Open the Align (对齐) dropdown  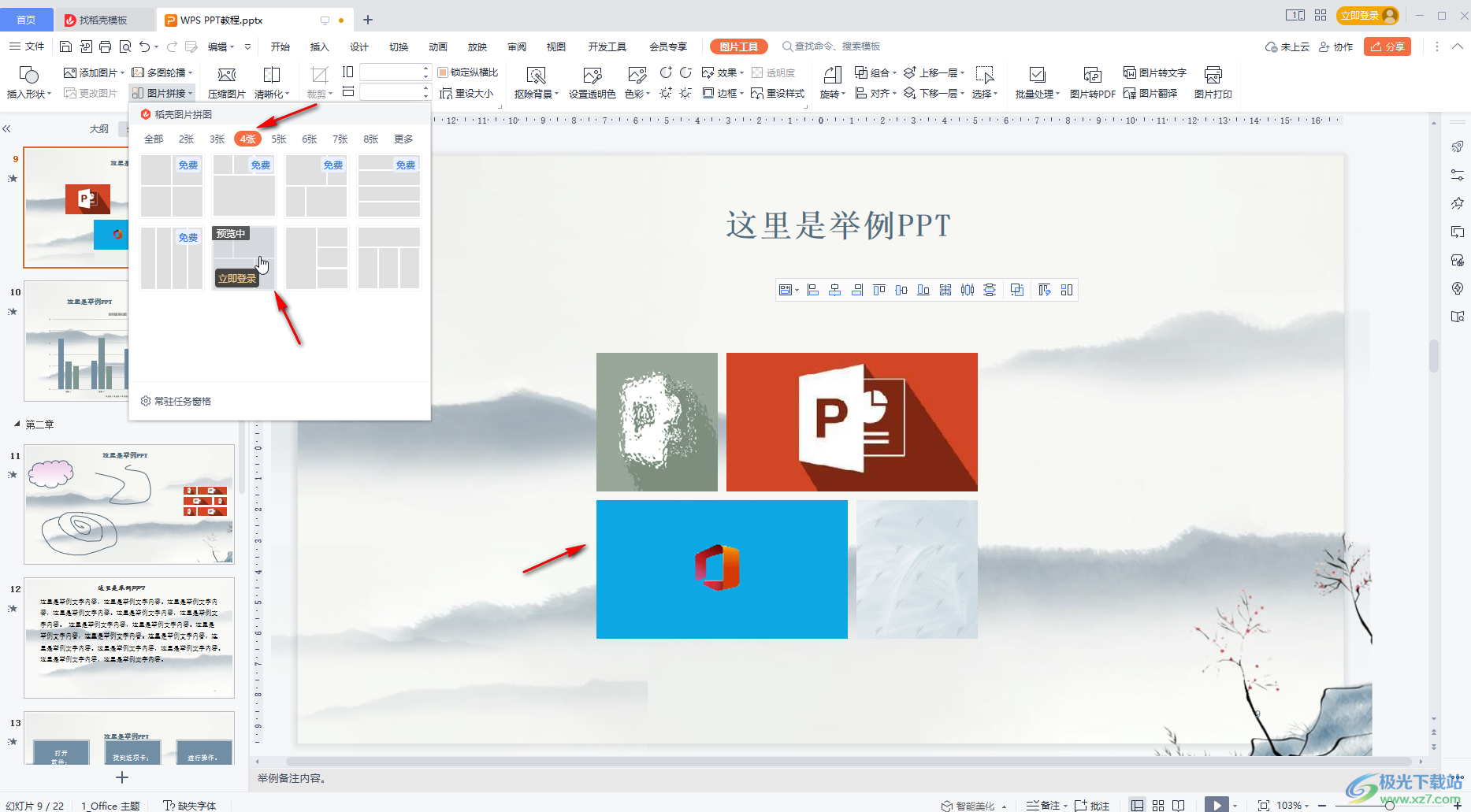(x=876, y=93)
